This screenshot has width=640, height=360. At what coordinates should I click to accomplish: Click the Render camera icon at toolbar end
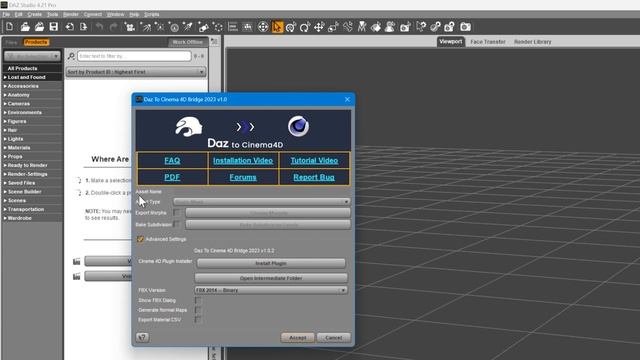465,27
